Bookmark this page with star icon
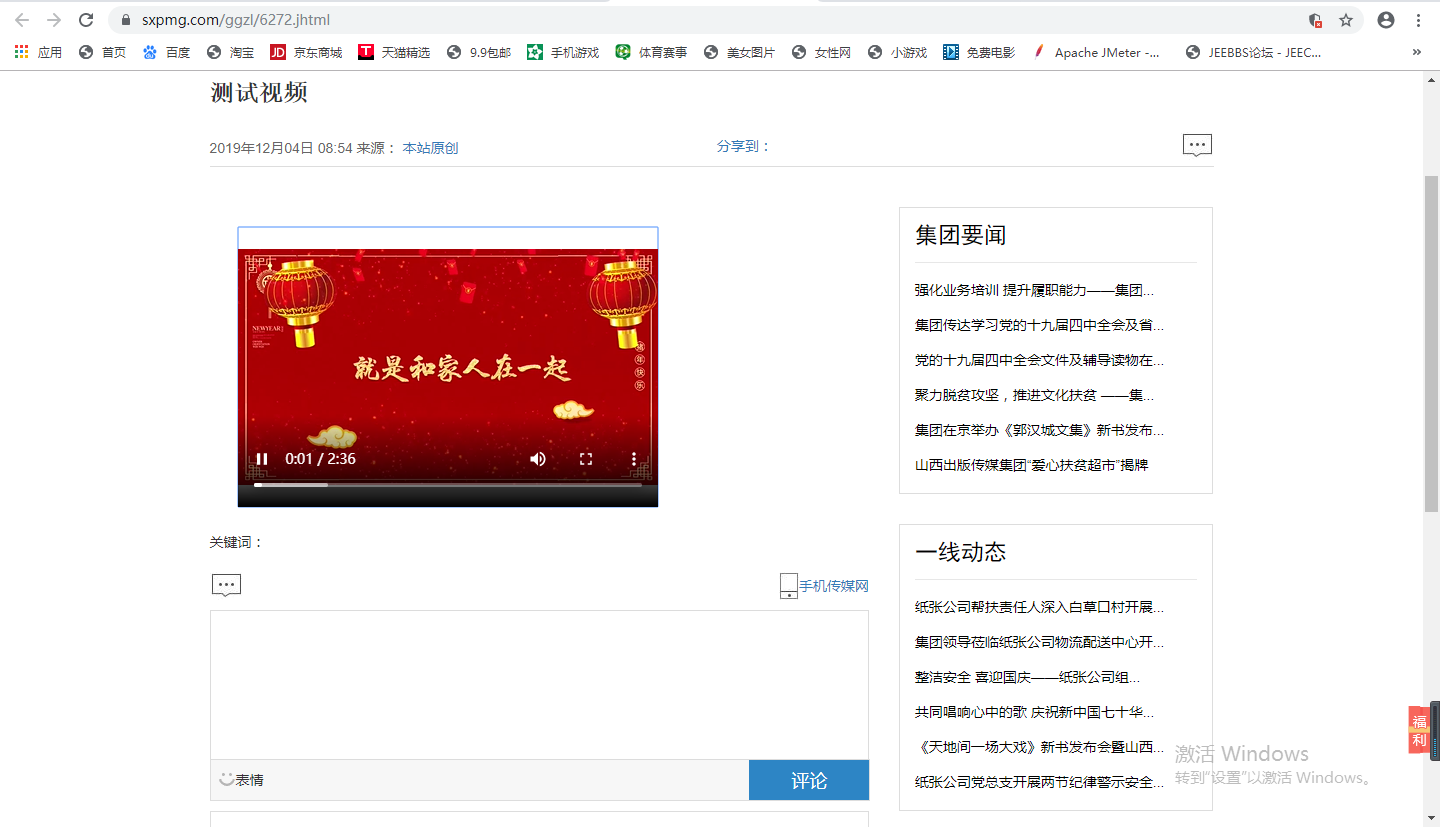The height and width of the screenshot is (827, 1440). (x=1346, y=20)
